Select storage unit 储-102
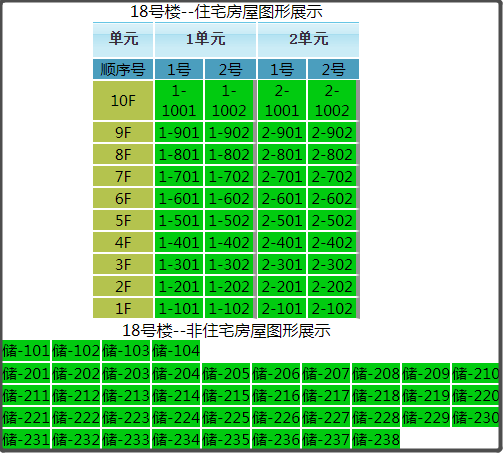The width and height of the screenshot is (504, 454). click(x=76, y=351)
